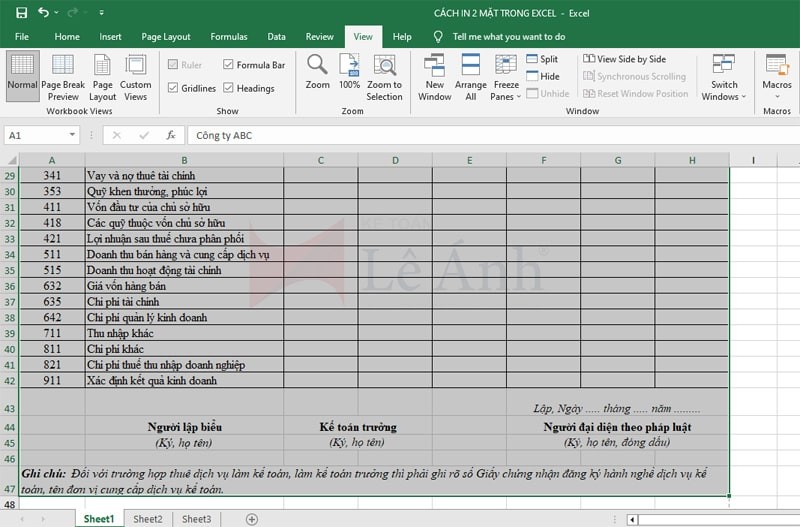The width and height of the screenshot is (800, 527).
Task: Open the Data tab
Action: [x=276, y=37]
